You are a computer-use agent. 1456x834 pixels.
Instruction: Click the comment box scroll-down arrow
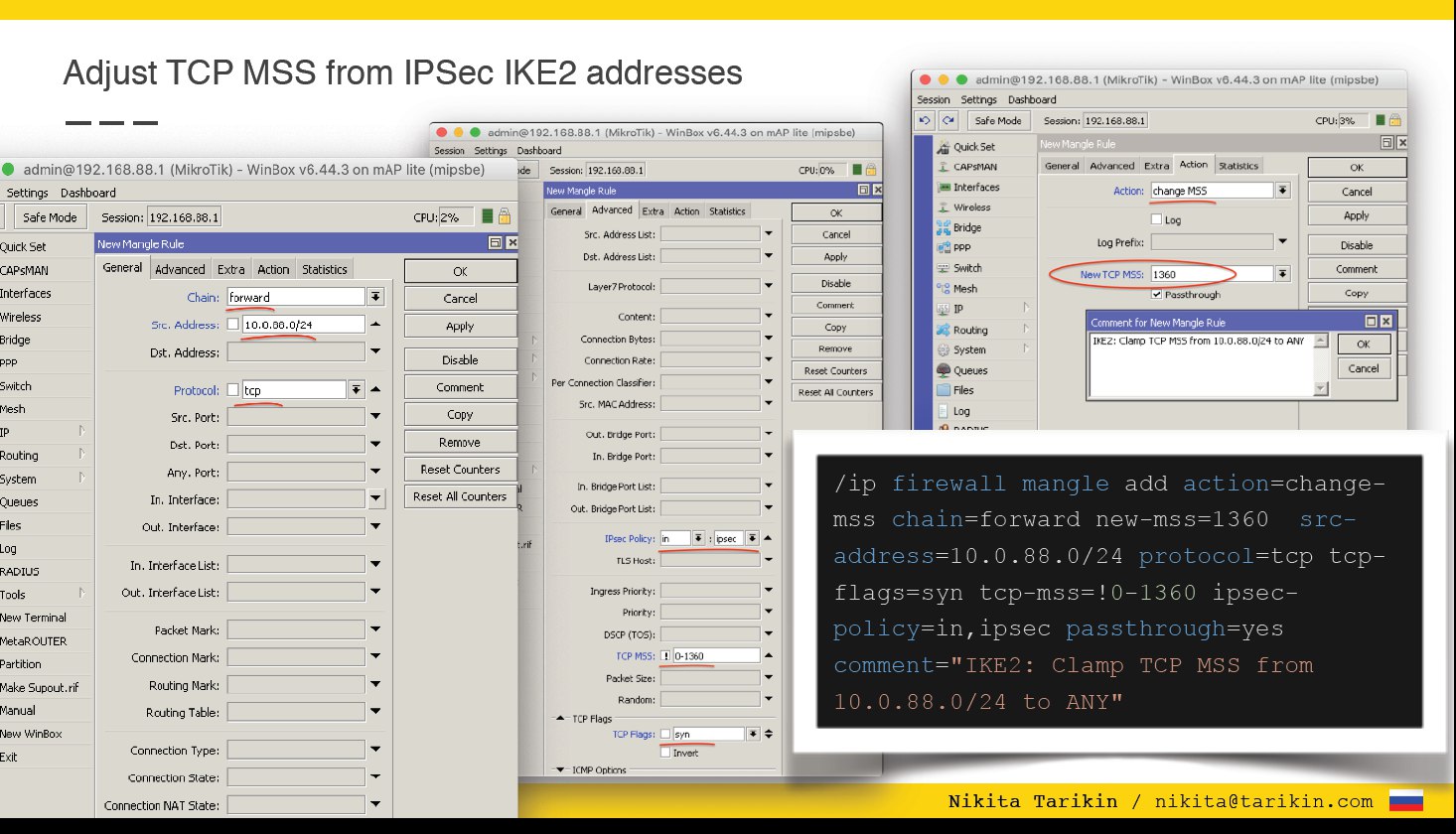click(1321, 388)
